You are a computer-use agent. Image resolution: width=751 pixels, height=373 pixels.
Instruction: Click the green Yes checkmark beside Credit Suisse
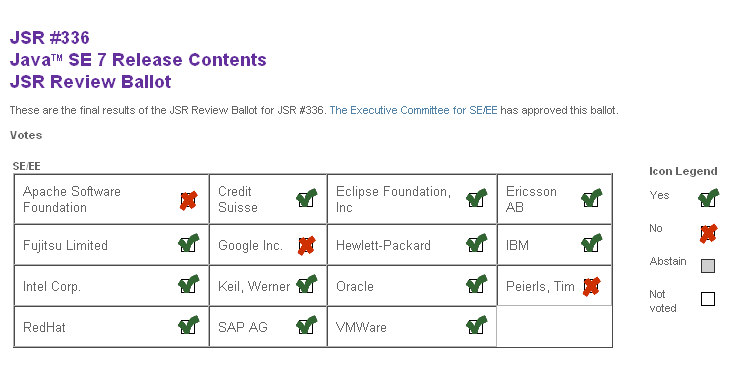pyautogui.click(x=307, y=198)
